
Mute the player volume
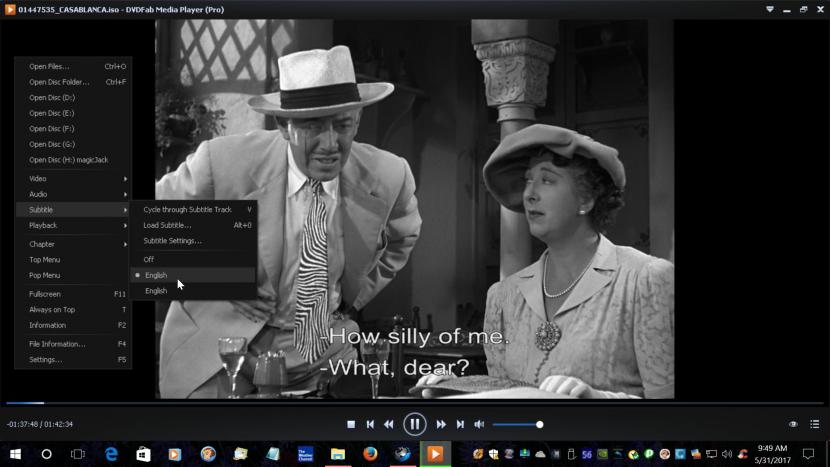(479, 424)
